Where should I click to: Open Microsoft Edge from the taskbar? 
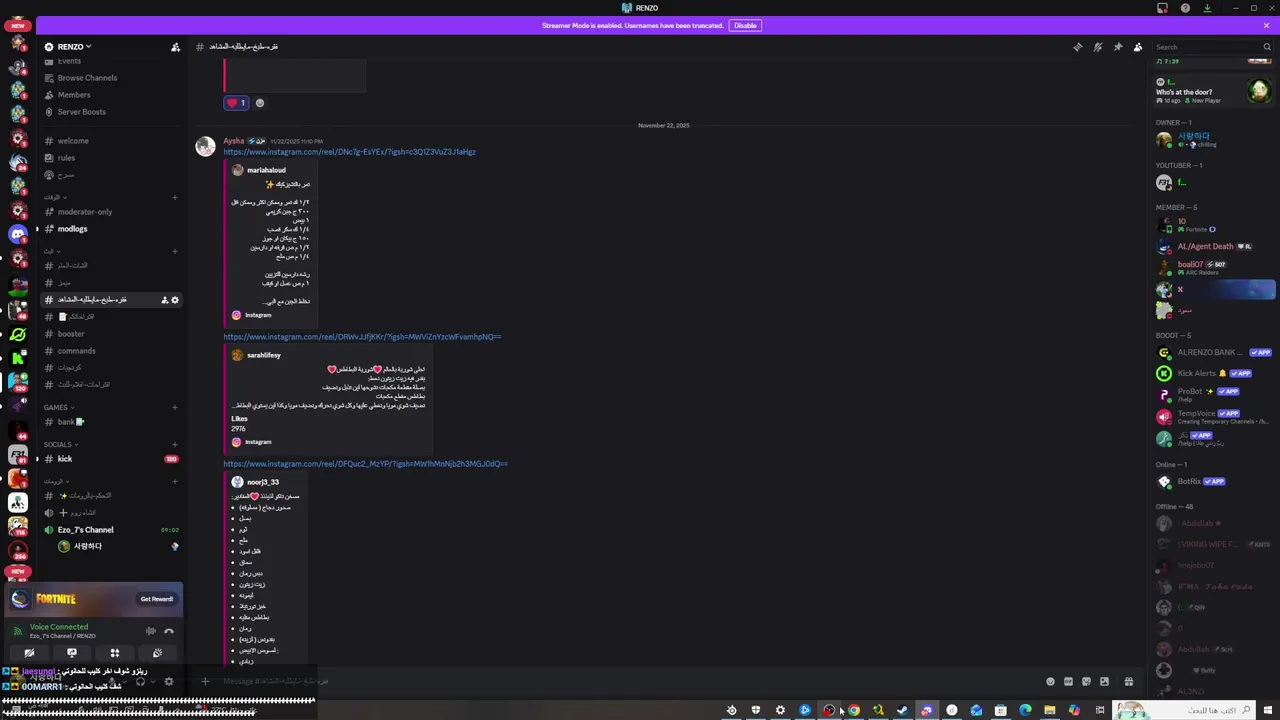tap(1025, 710)
